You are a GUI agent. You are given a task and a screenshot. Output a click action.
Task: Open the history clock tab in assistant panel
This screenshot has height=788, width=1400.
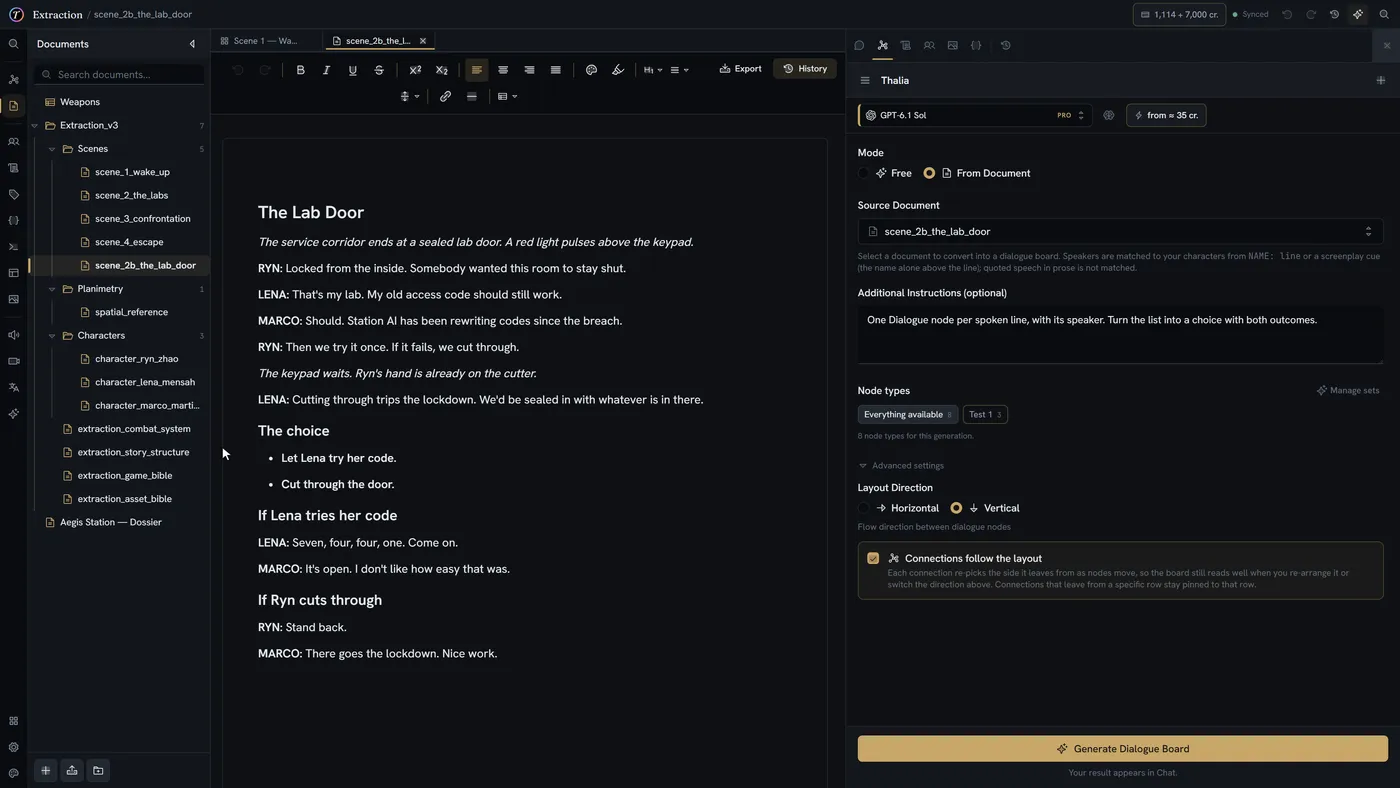(x=1005, y=45)
